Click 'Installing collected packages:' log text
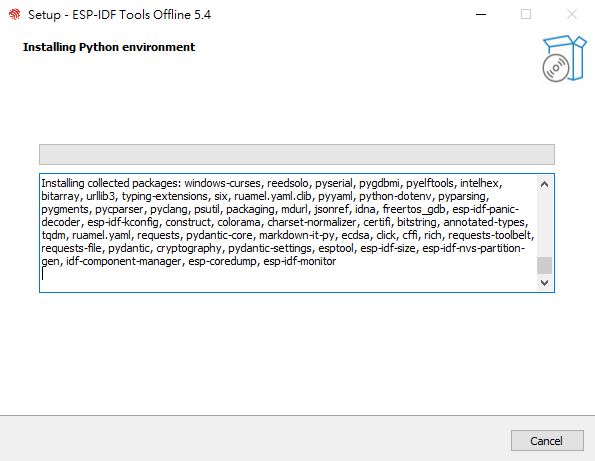The width and height of the screenshot is (595, 461). pyautogui.click(x=111, y=183)
